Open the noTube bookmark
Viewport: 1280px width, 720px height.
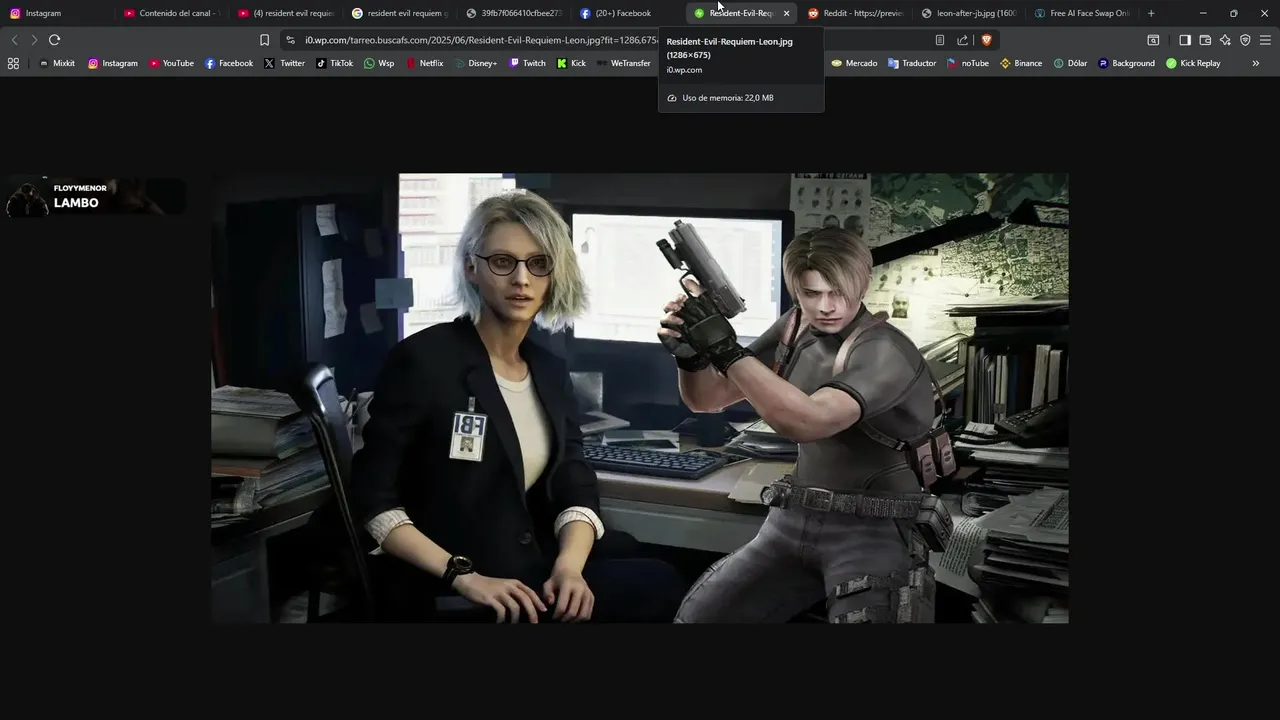[x=968, y=63]
